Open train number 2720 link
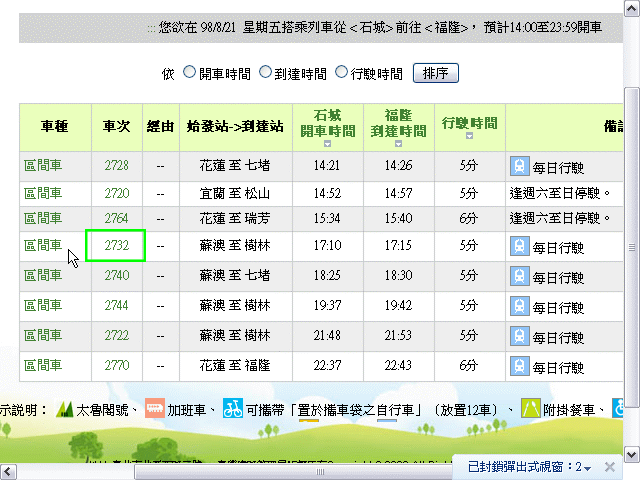 (x=116, y=193)
